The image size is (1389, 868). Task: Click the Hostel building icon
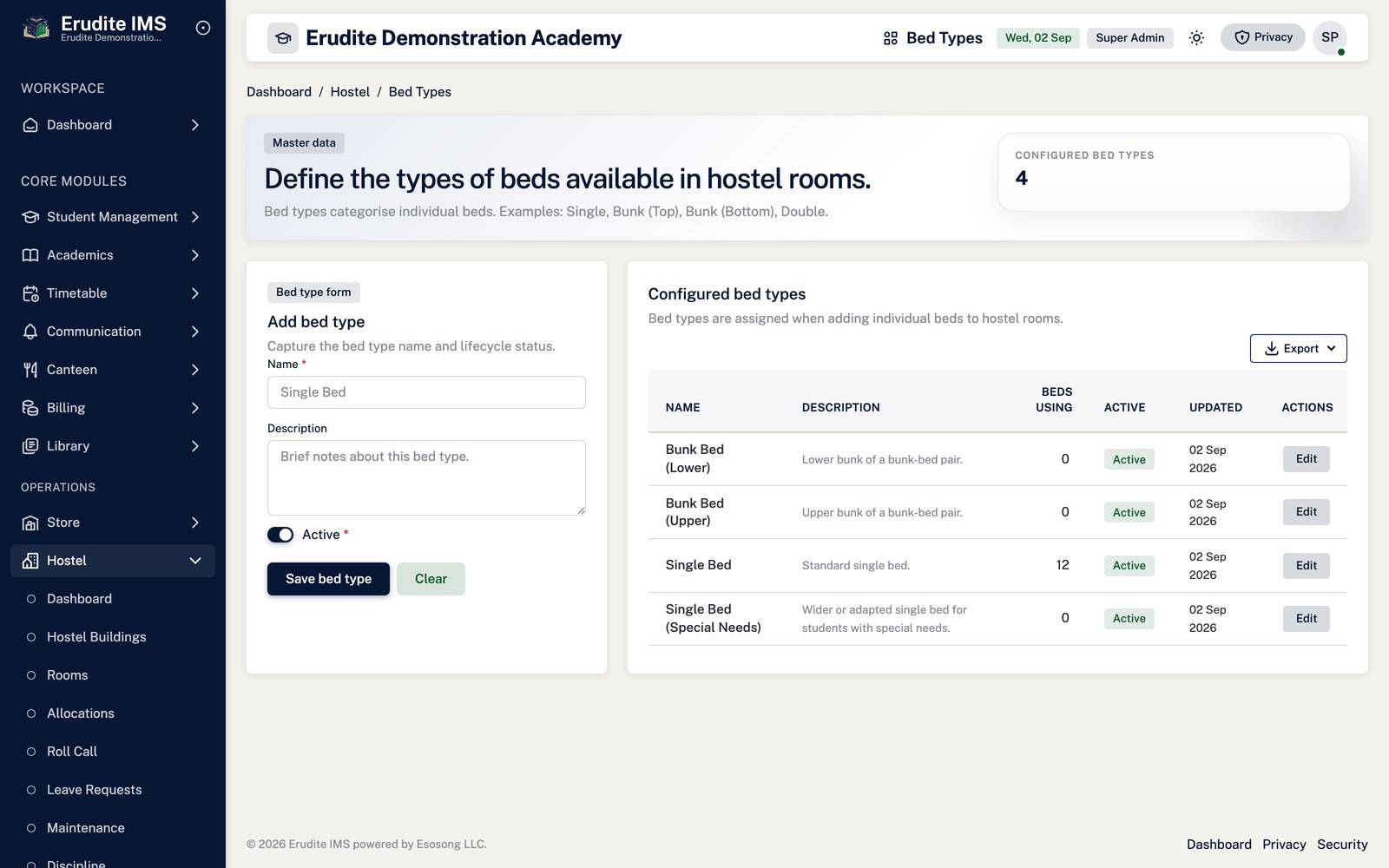click(x=30, y=561)
